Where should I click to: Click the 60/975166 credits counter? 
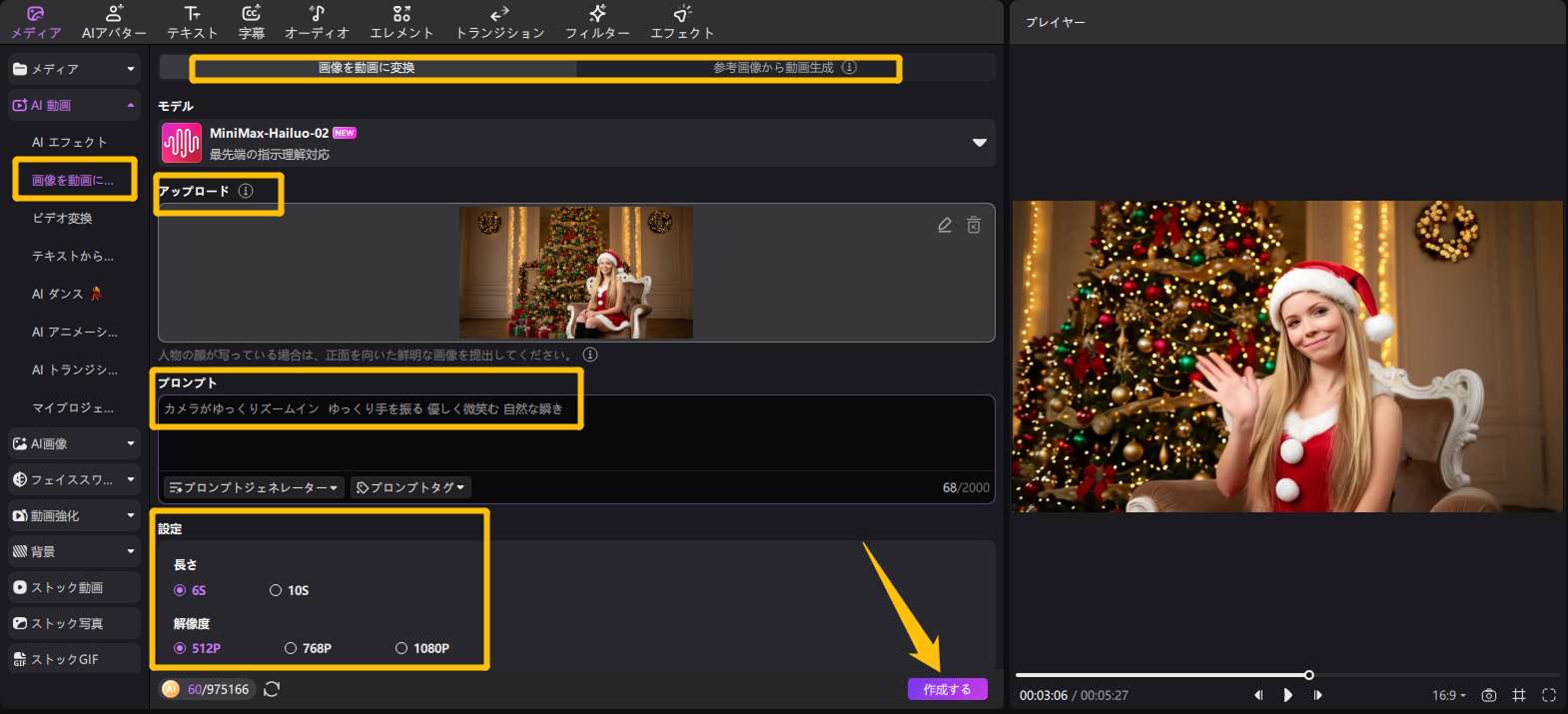click(x=218, y=689)
